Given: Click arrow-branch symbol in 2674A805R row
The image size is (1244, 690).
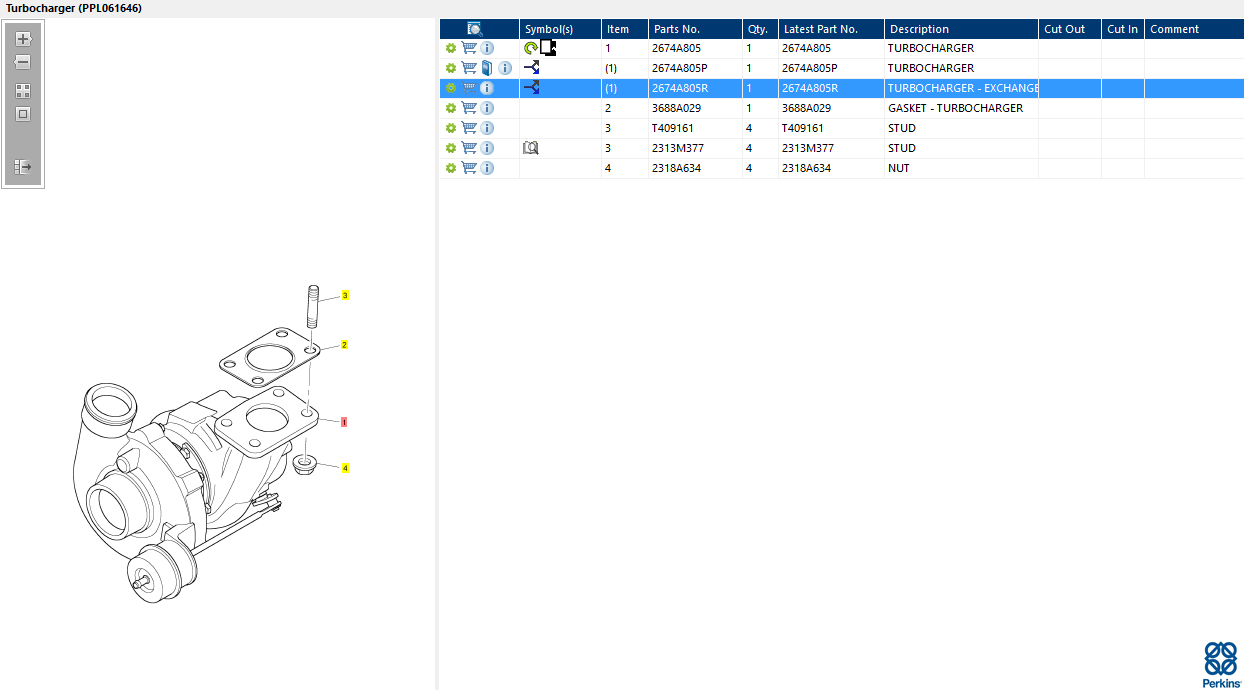Looking at the screenshot, I should (532, 88).
